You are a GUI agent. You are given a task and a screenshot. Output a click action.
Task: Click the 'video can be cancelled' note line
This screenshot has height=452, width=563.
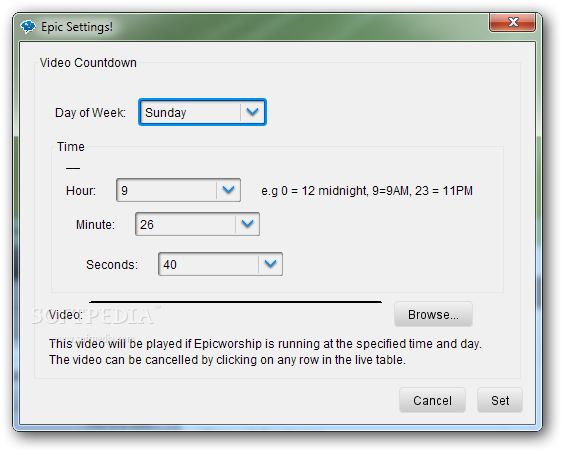coord(227,360)
